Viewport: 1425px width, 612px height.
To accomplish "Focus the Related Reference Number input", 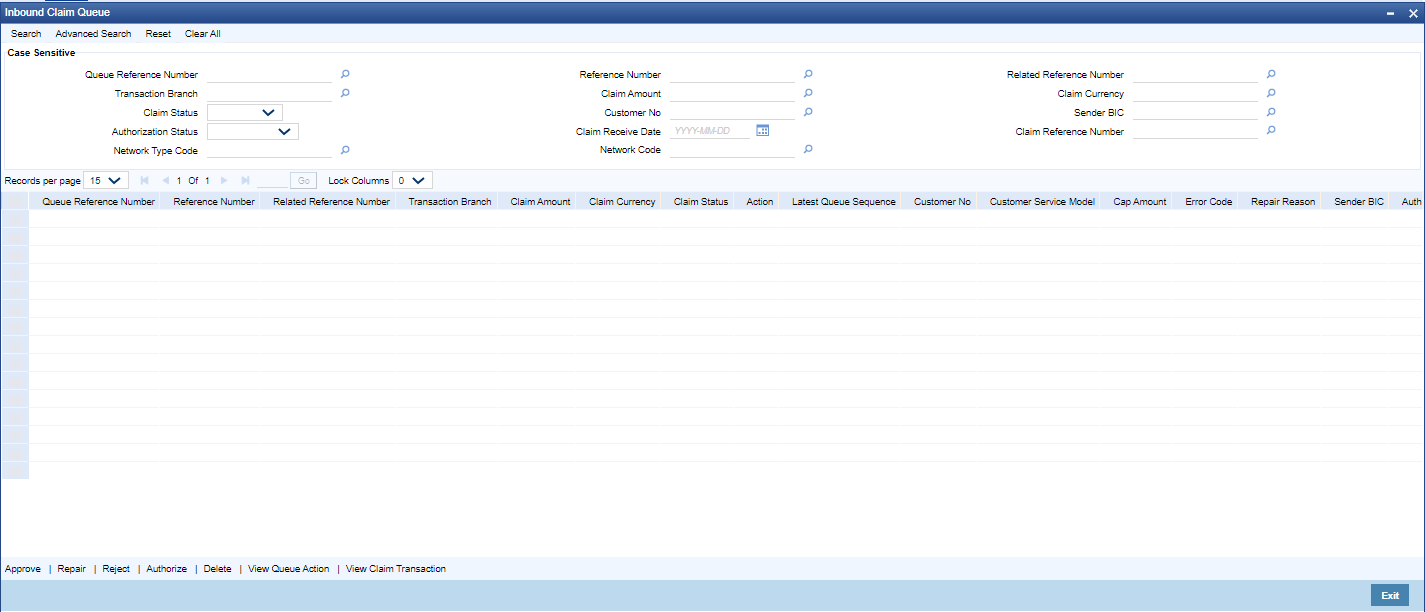I will [1195, 74].
